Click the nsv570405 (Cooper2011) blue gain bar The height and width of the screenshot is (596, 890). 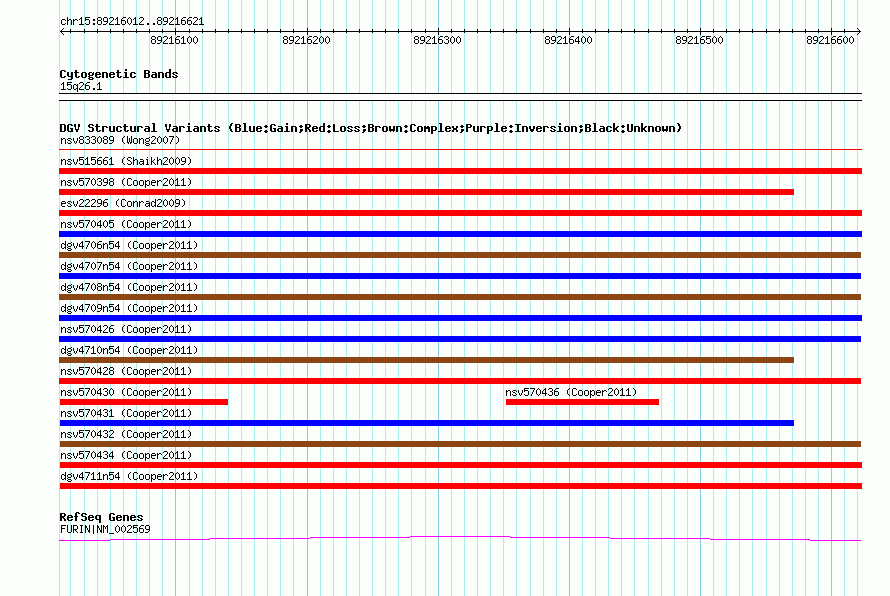coord(460,234)
